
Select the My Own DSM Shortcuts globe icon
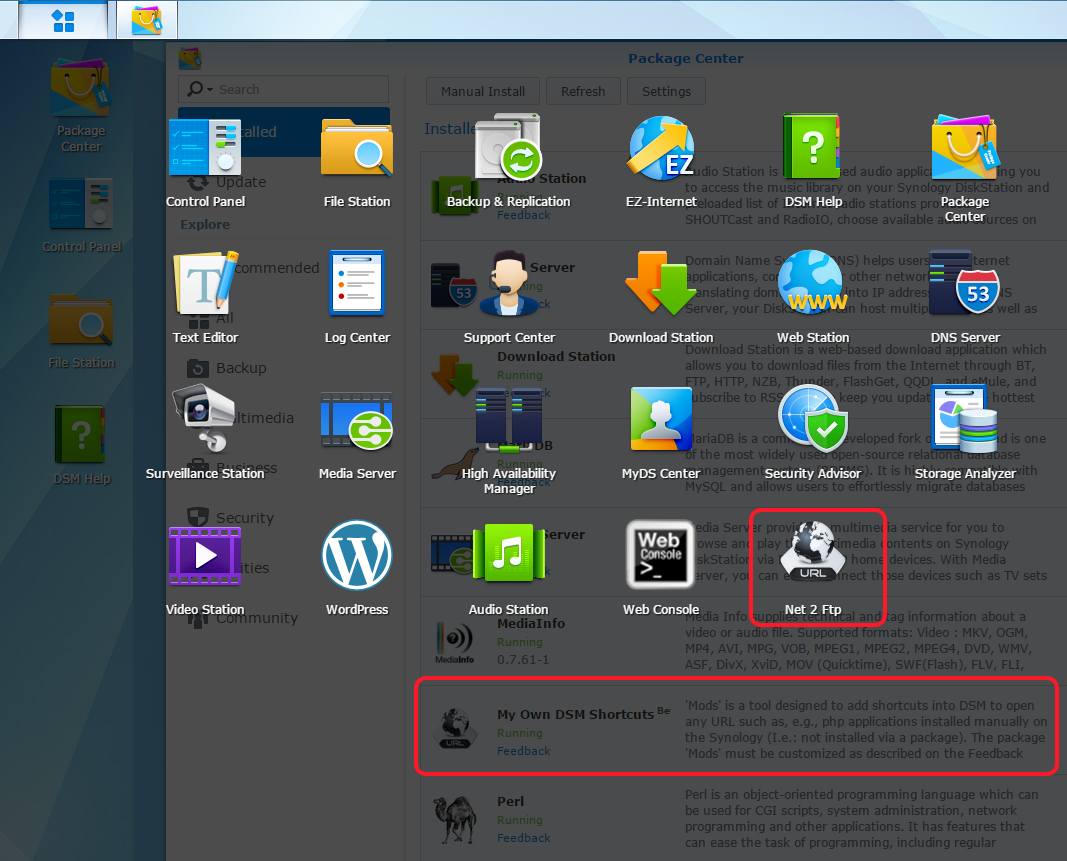coord(455,728)
